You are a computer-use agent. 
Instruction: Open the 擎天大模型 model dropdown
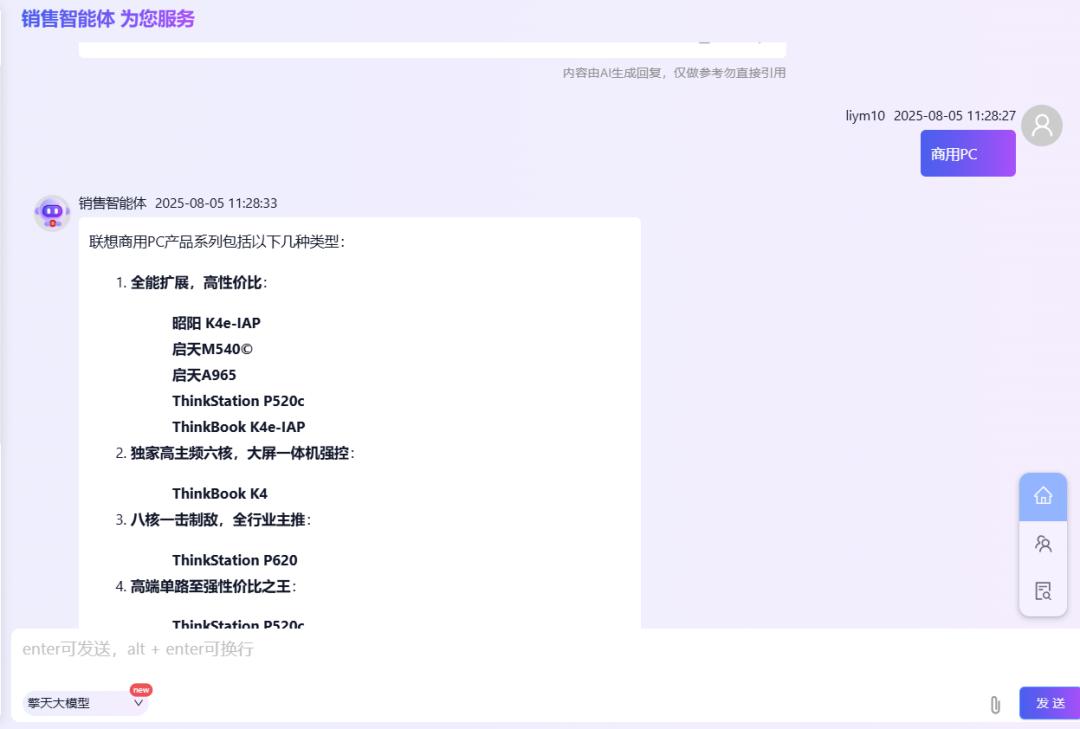[x=84, y=703]
